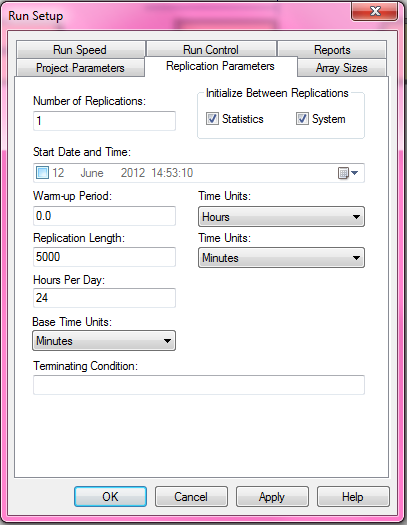
Task: Toggle the System initialization checkbox
Action: (x=302, y=119)
